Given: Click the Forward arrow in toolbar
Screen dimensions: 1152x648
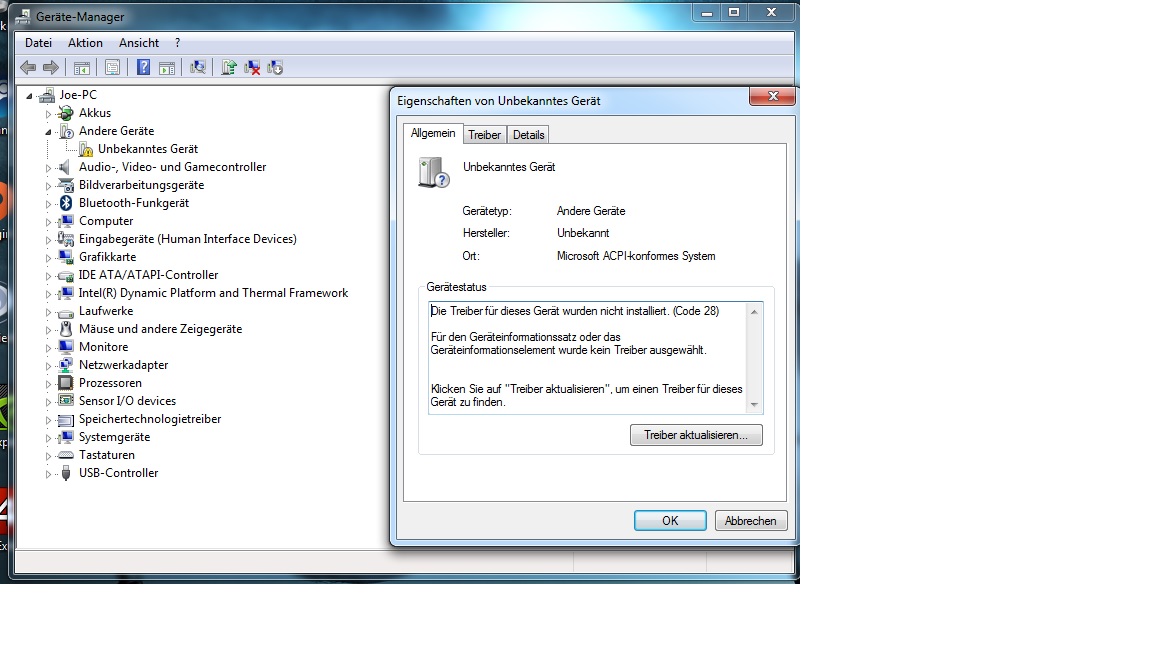Looking at the screenshot, I should click(51, 68).
